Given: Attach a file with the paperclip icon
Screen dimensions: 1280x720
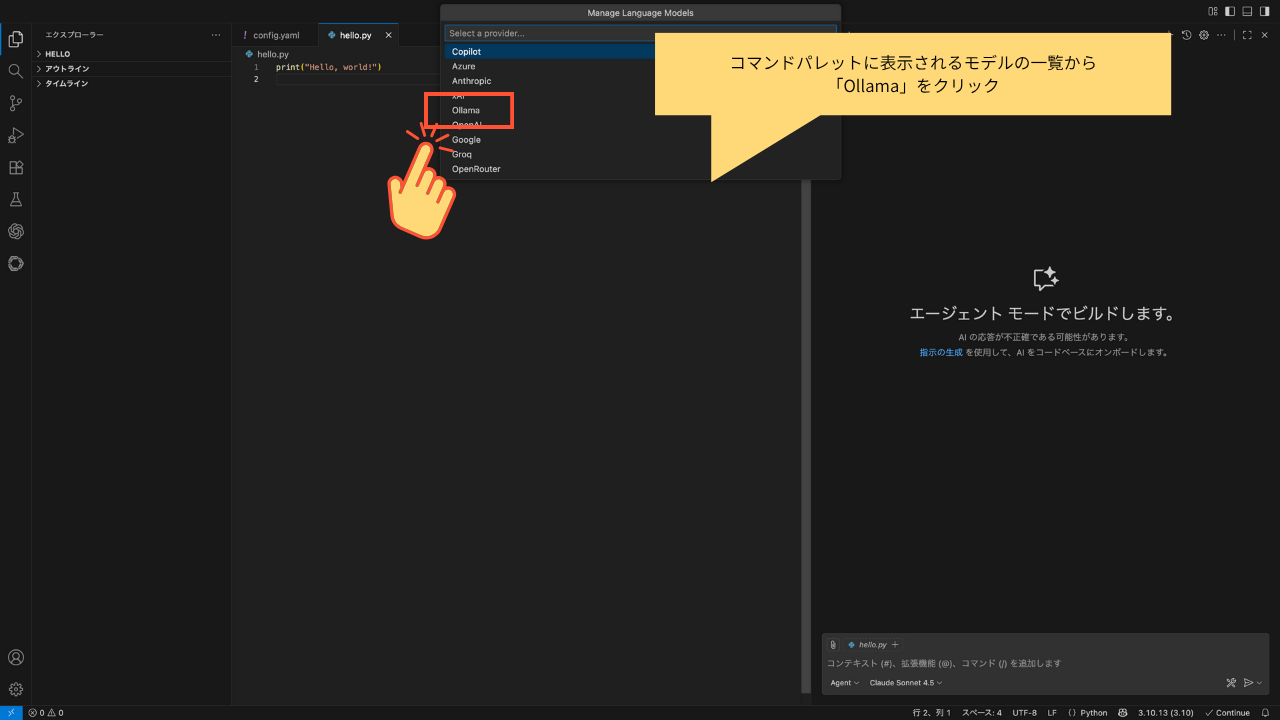Looking at the screenshot, I should click(x=833, y=644).
